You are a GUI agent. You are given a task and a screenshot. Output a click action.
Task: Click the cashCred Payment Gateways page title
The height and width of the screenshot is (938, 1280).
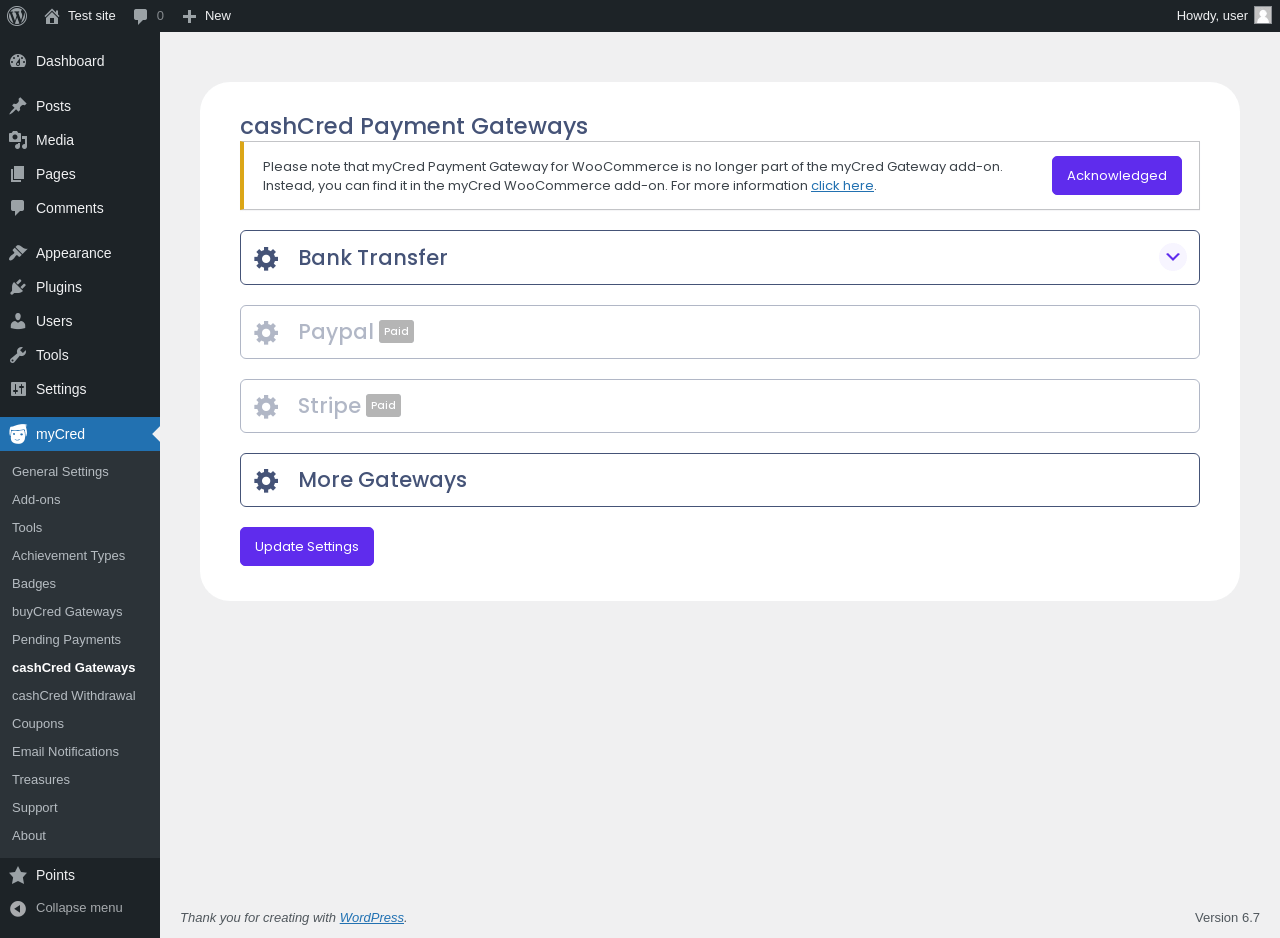pyautogui.click(x=414, y=126)
